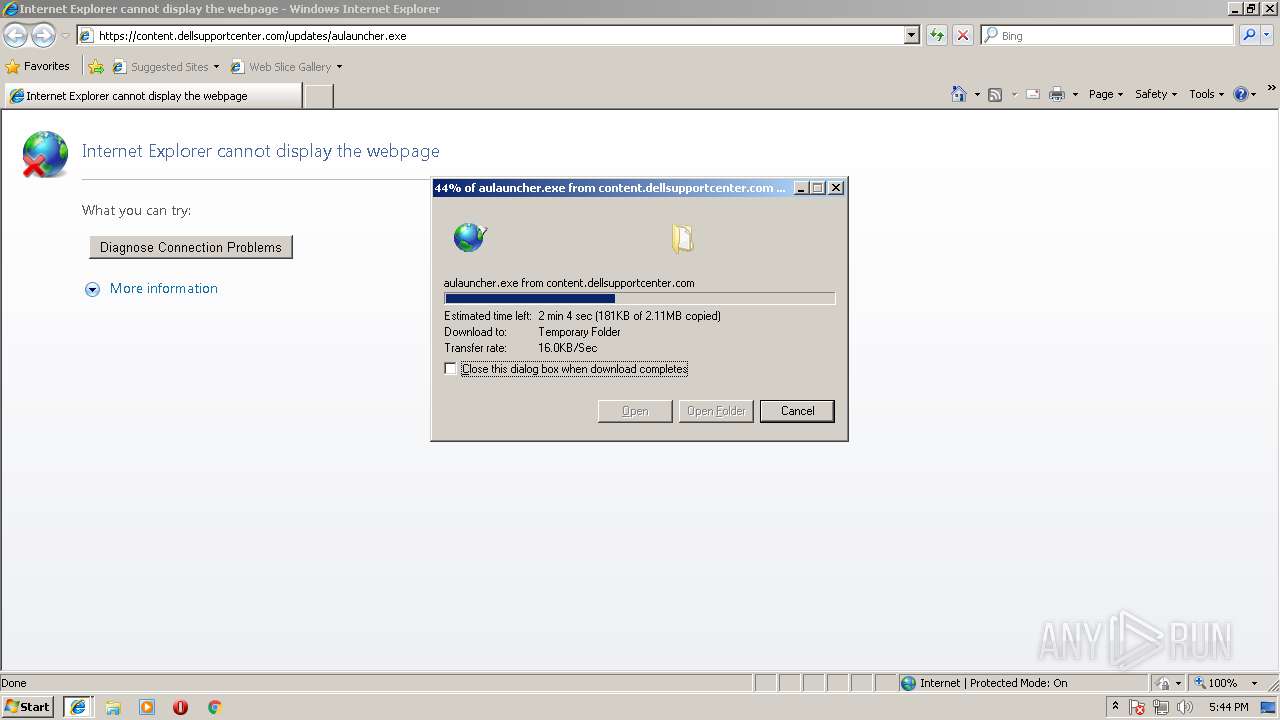This screenshot has width=1280, height=720.
Task: Open the Web Slice Gallery link
Action: pos(286,67)
